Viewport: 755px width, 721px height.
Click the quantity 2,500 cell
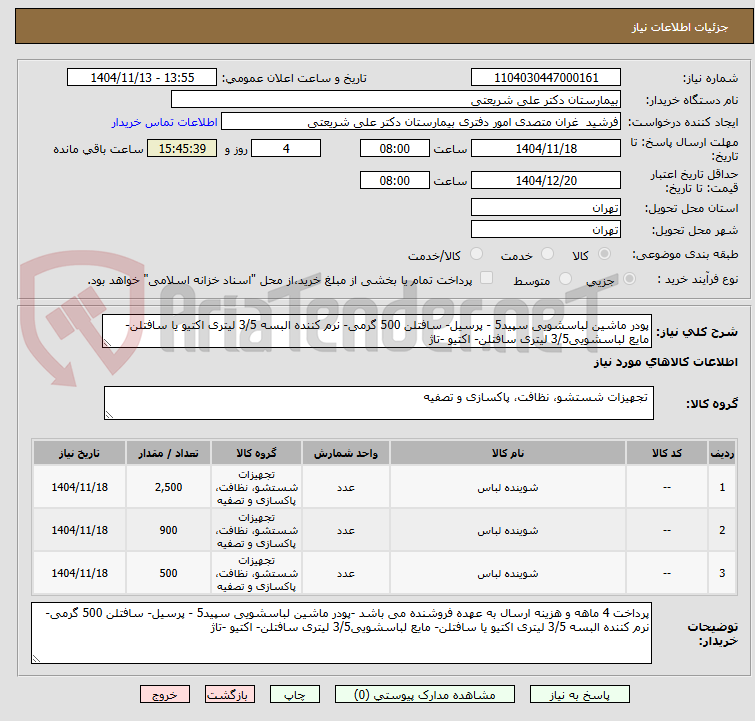coord(168,487)
